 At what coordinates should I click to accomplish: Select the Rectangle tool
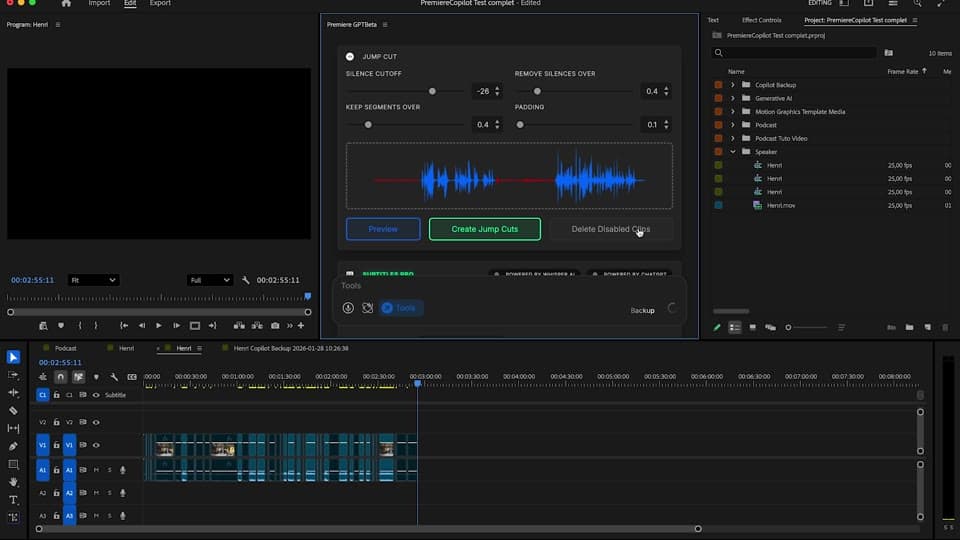13,464
